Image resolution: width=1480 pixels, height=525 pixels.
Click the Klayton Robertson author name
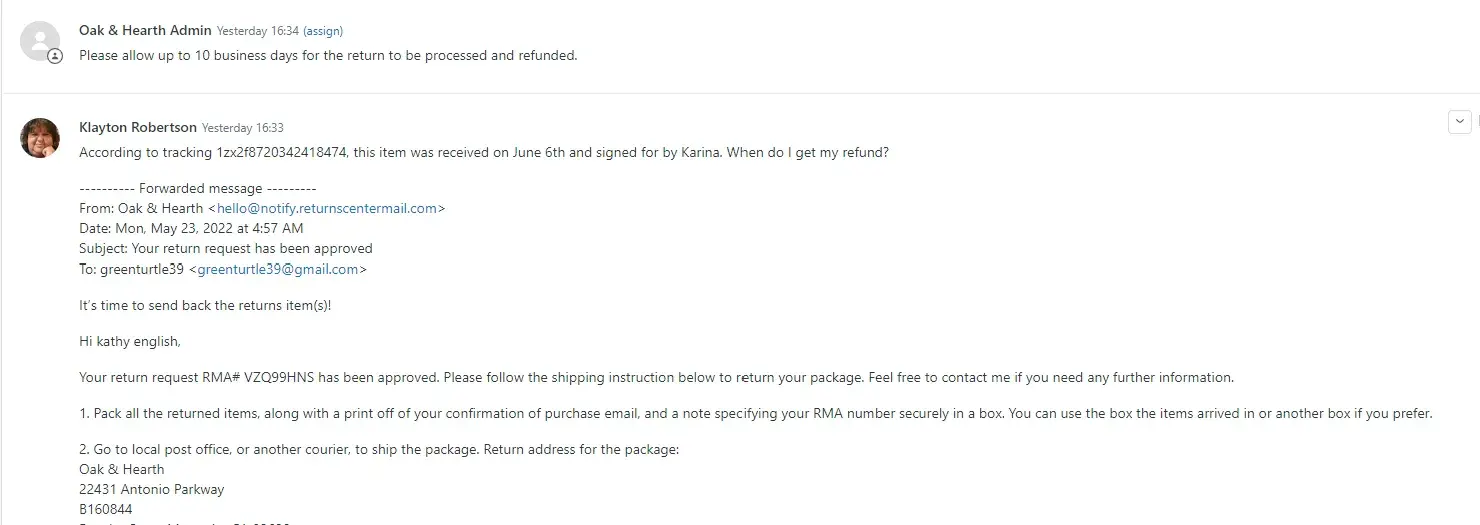137,127
